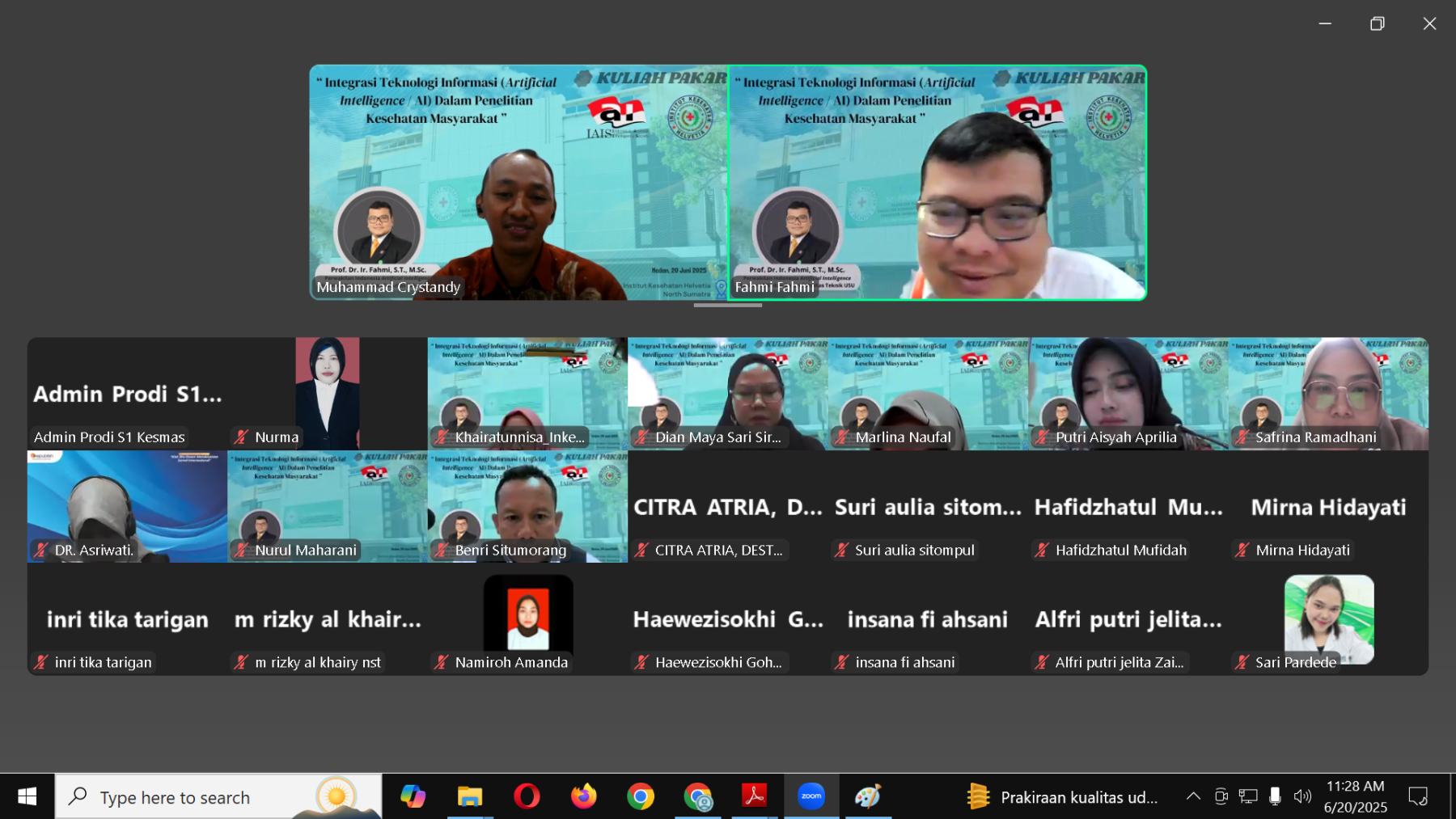Screen dimensions: 1456x819
Task: Click the muted mic icon beside Nurma
Action: click(x=241, y=437)
